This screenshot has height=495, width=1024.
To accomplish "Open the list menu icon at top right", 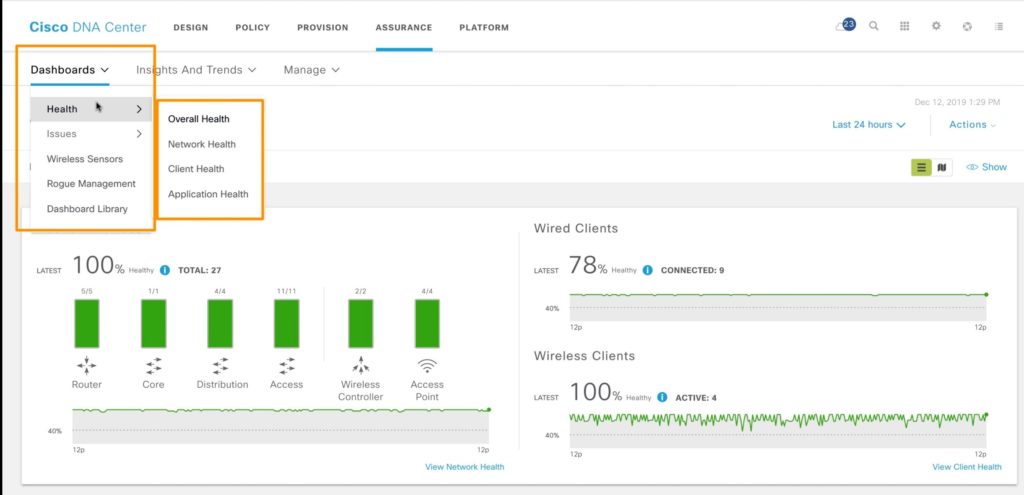I will coord(998,27).
